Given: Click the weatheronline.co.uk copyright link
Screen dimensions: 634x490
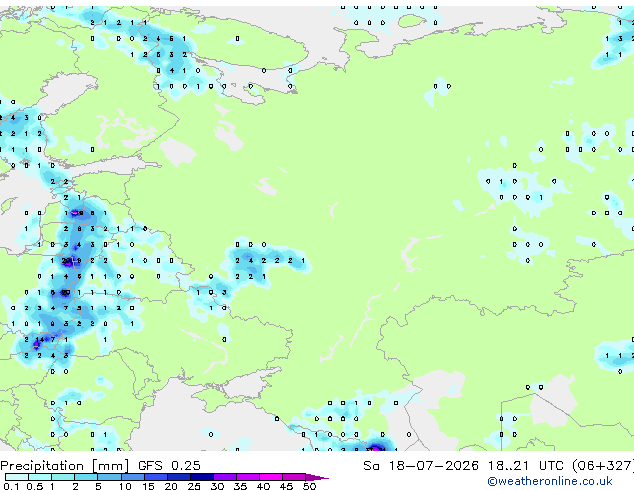Looking at the screenshot, I should 550,481.
